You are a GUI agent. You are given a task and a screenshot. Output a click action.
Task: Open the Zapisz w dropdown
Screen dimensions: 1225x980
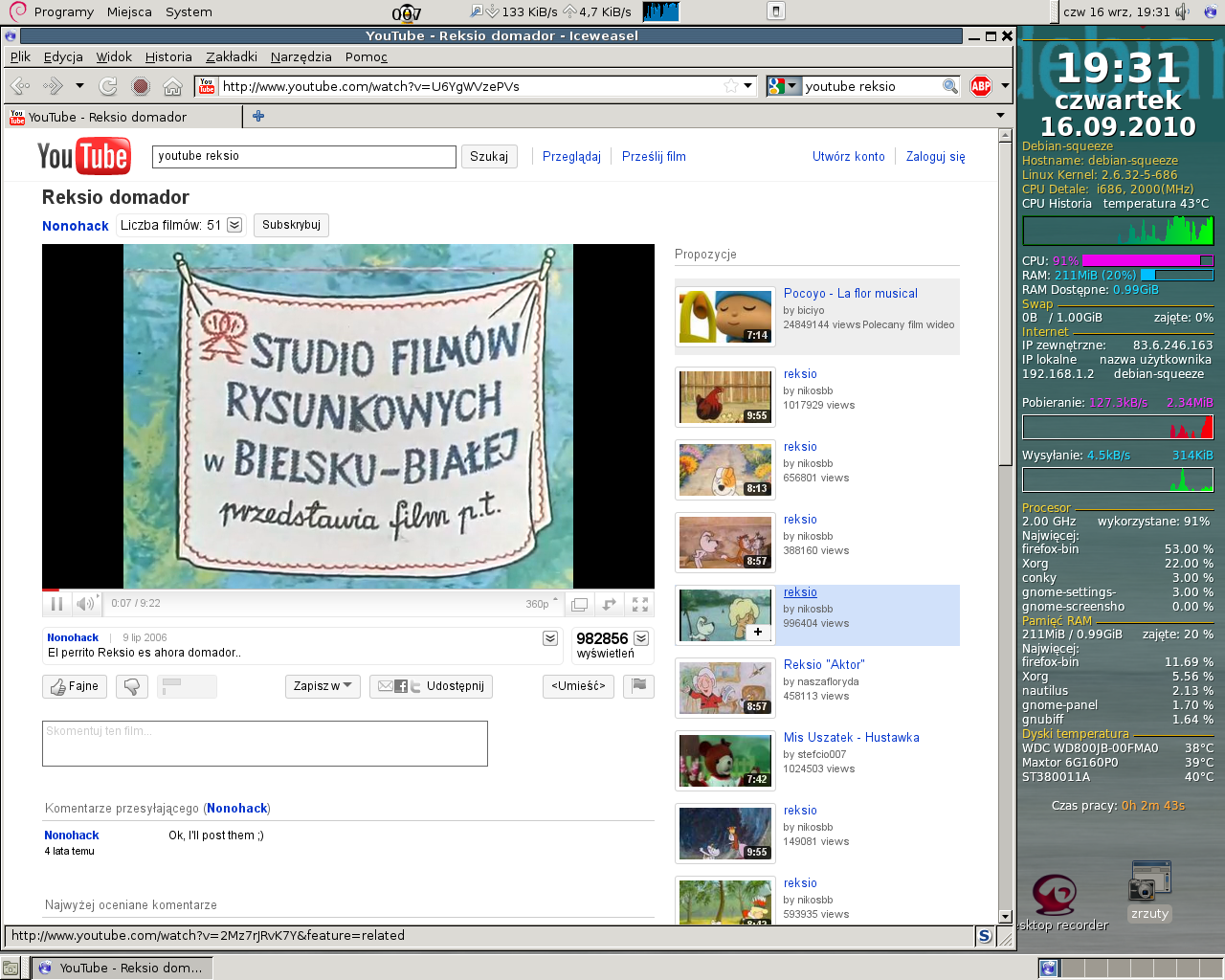323,686
